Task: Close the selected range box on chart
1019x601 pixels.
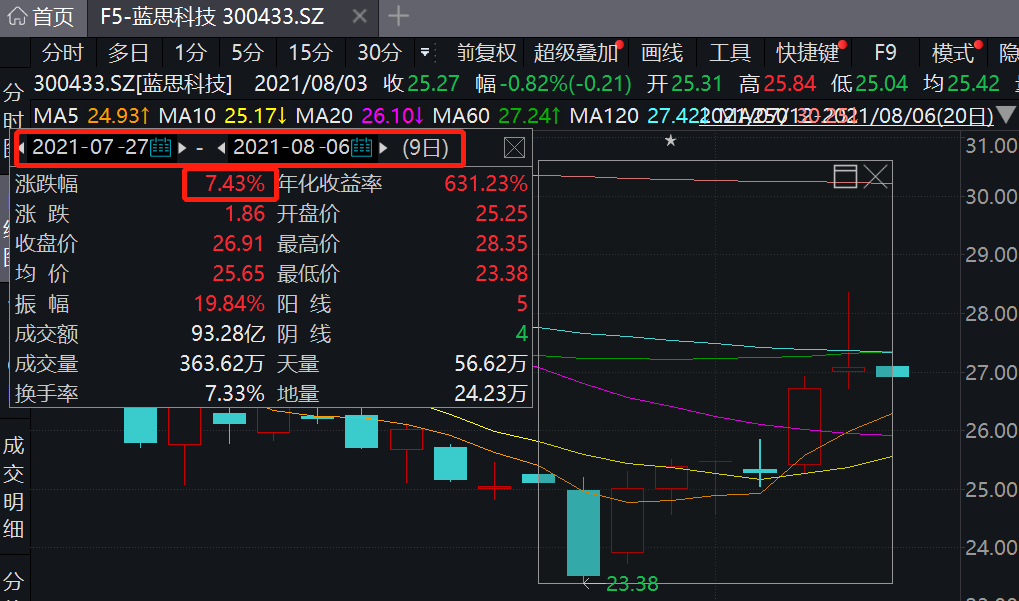Action: [x=875, y=176]
